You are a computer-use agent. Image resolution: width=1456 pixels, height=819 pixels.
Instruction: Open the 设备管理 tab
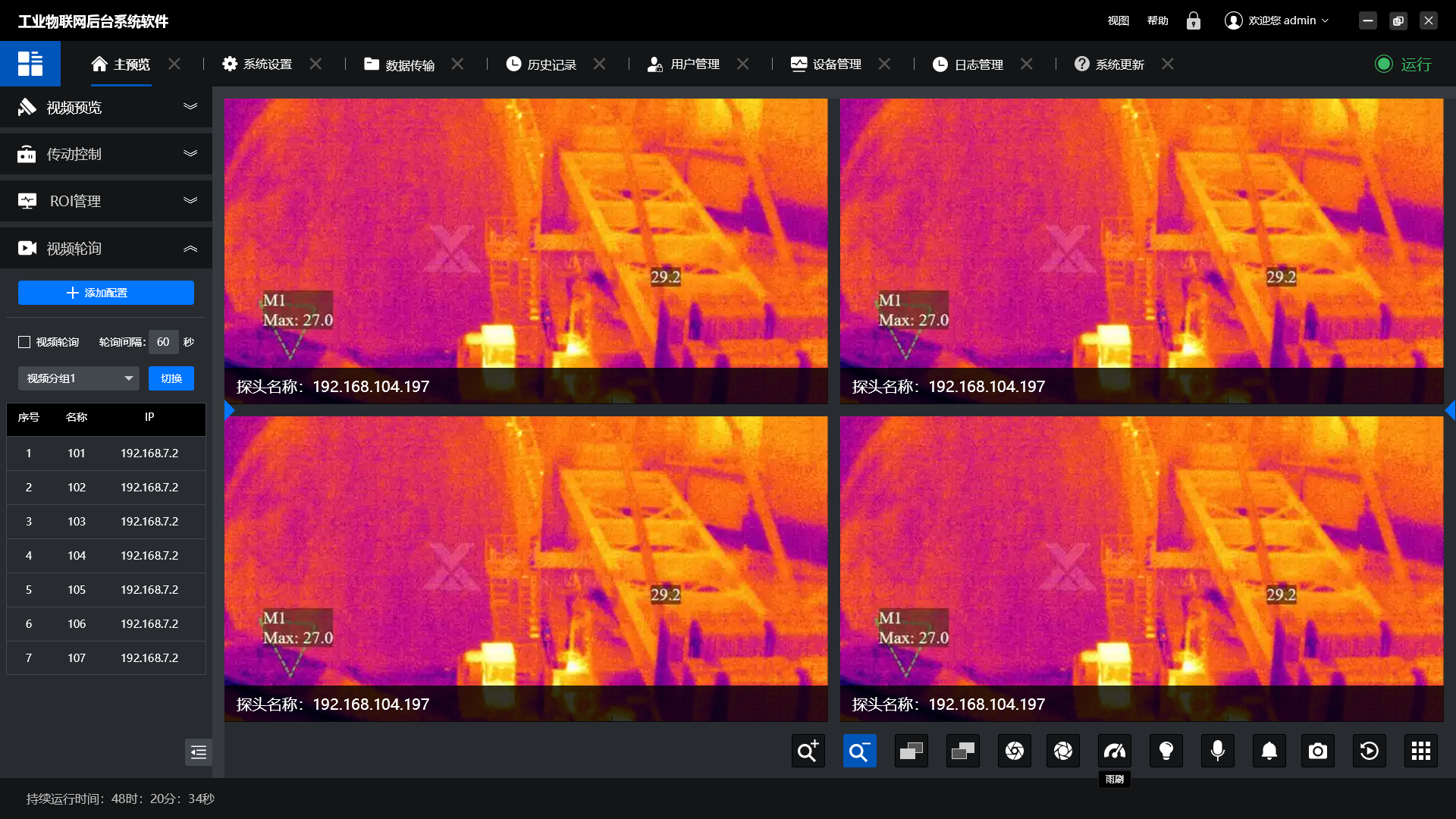[x=836, y=64]
